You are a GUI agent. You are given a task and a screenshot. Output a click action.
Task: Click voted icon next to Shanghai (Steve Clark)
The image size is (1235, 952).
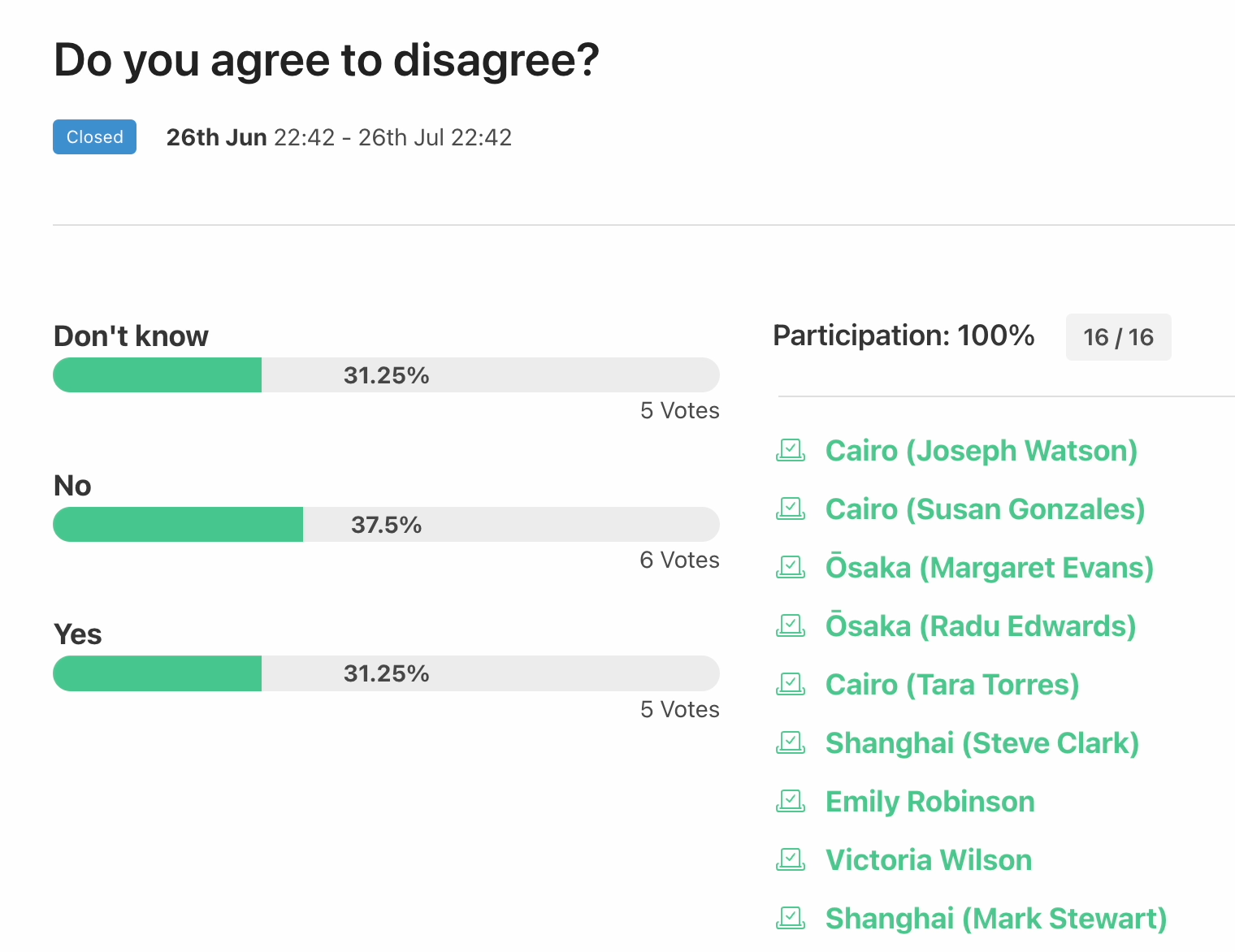point(791,743)
